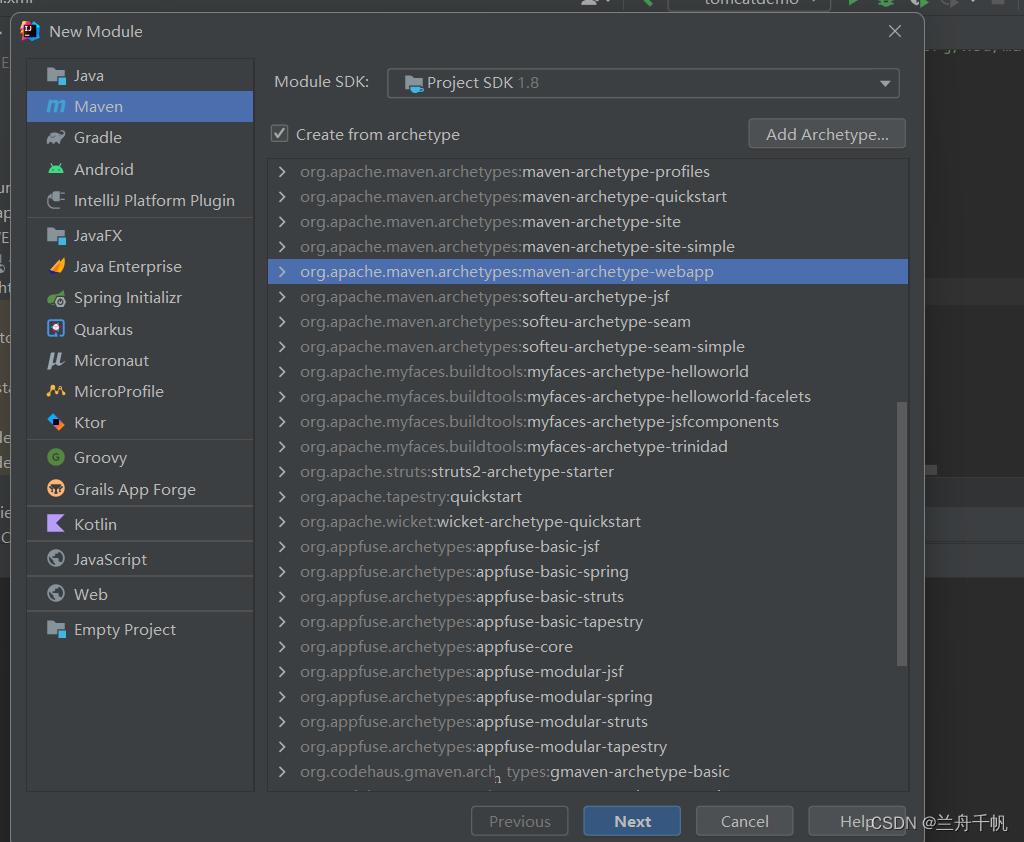Expand struts2-archetype-starter archetype node
Viewport: 1024px width, 842px height.
click(x=282, y=472)
